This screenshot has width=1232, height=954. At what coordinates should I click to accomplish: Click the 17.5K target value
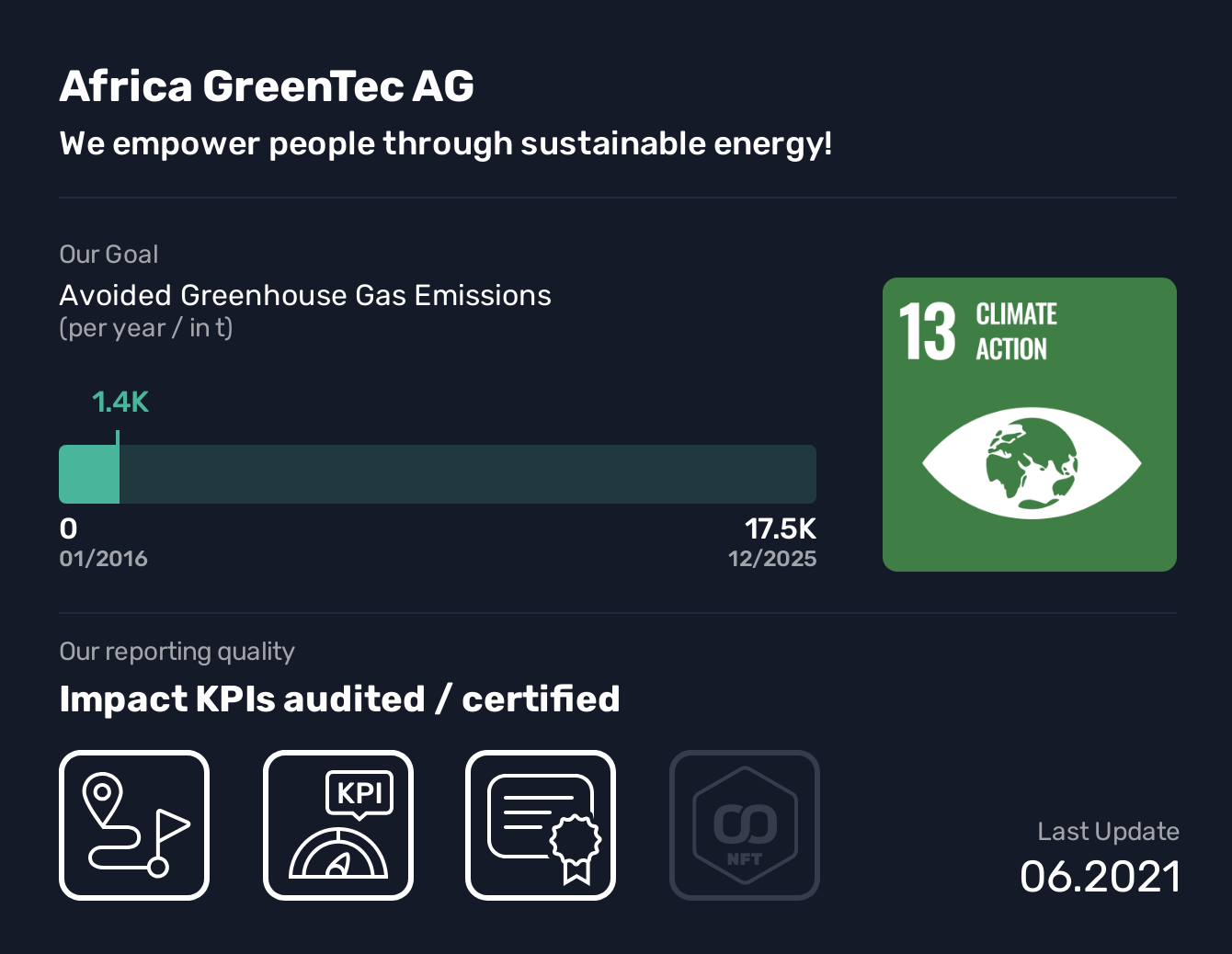[x=780, y=528]
